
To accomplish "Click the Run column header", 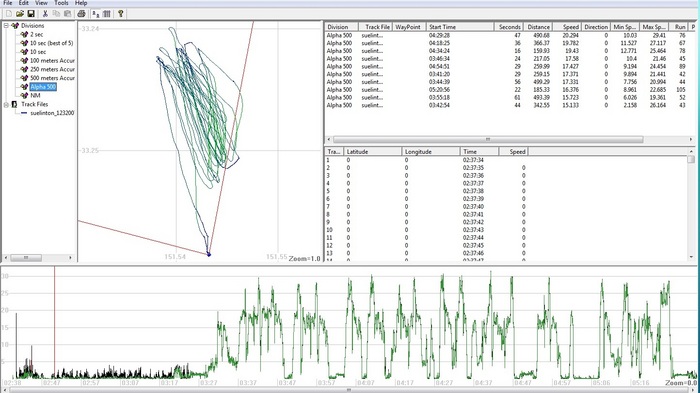I will coord(679,27).
